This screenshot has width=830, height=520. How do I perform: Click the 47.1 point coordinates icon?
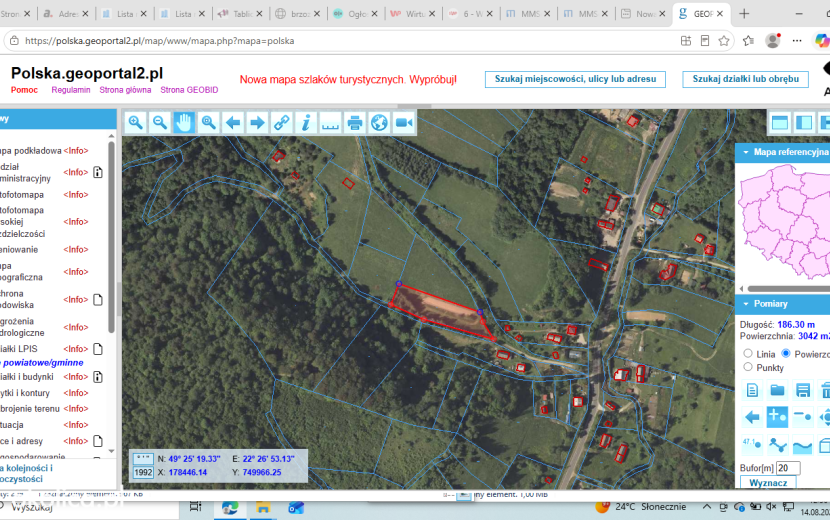click(752, 444)
